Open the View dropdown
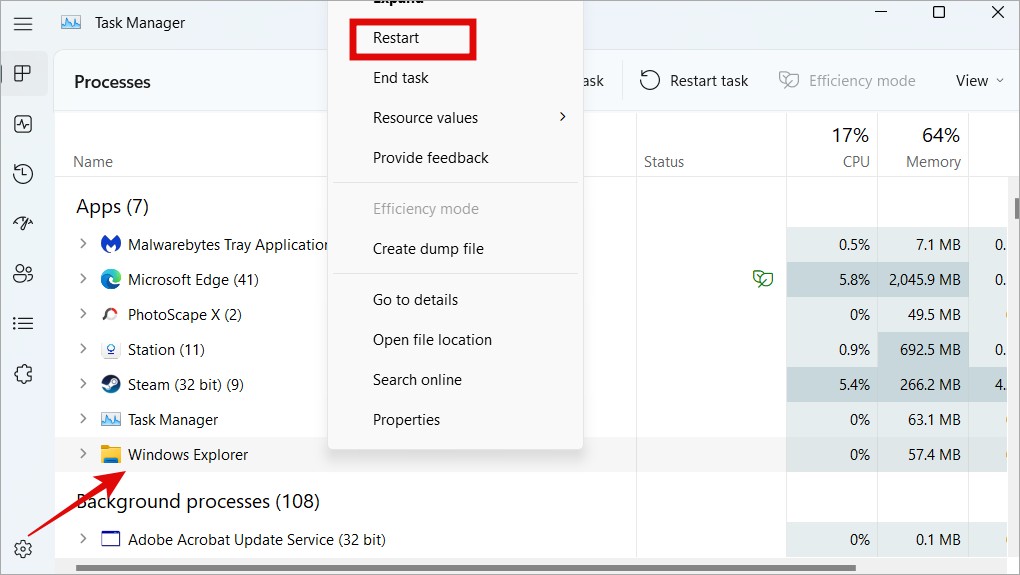 pos(978,81)
